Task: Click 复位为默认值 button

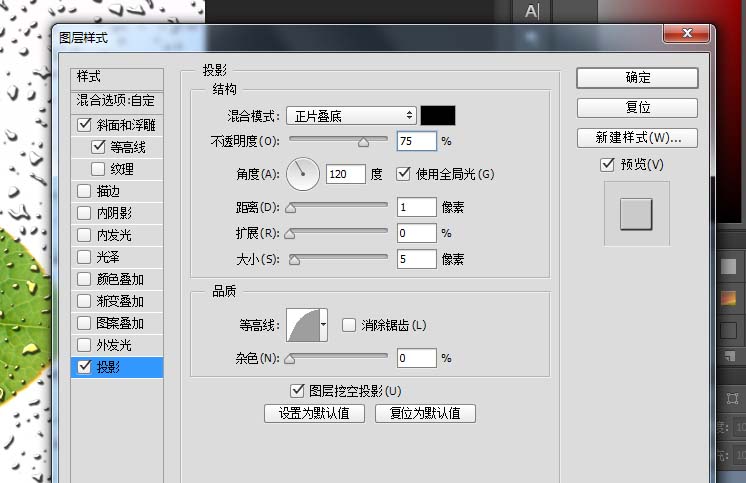Action: pos(425,413)
